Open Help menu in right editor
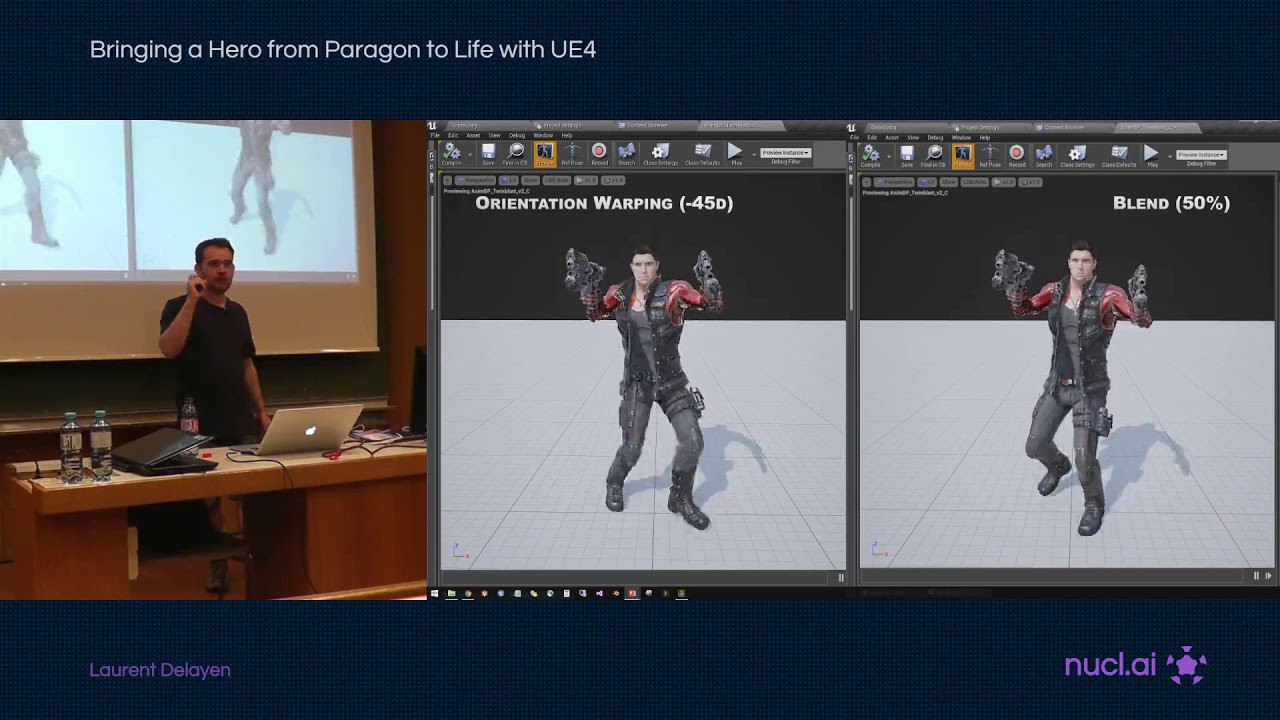The height and width of the screenshot is (720, 1280). click(984, 137)
